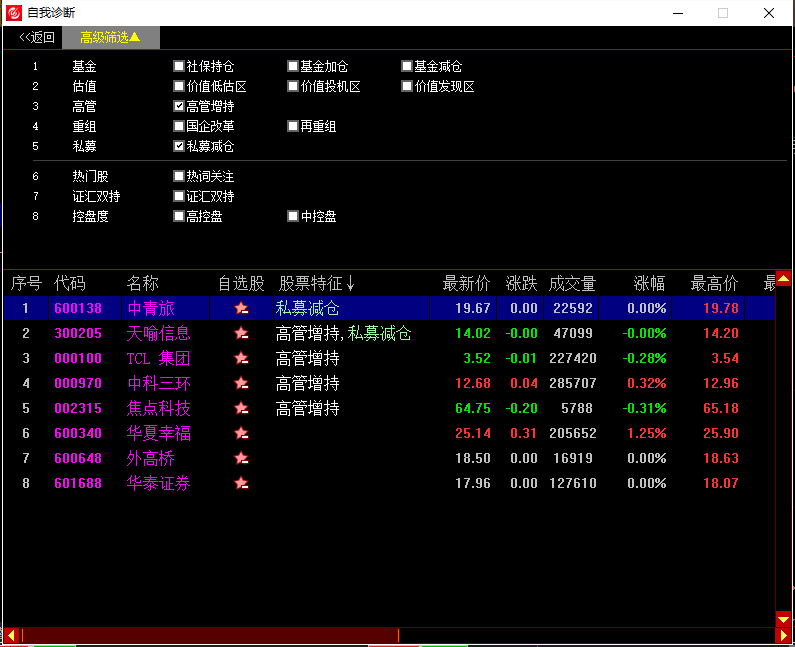
Task: Enable the 社保持仓 checkbox
Action: 179,66
